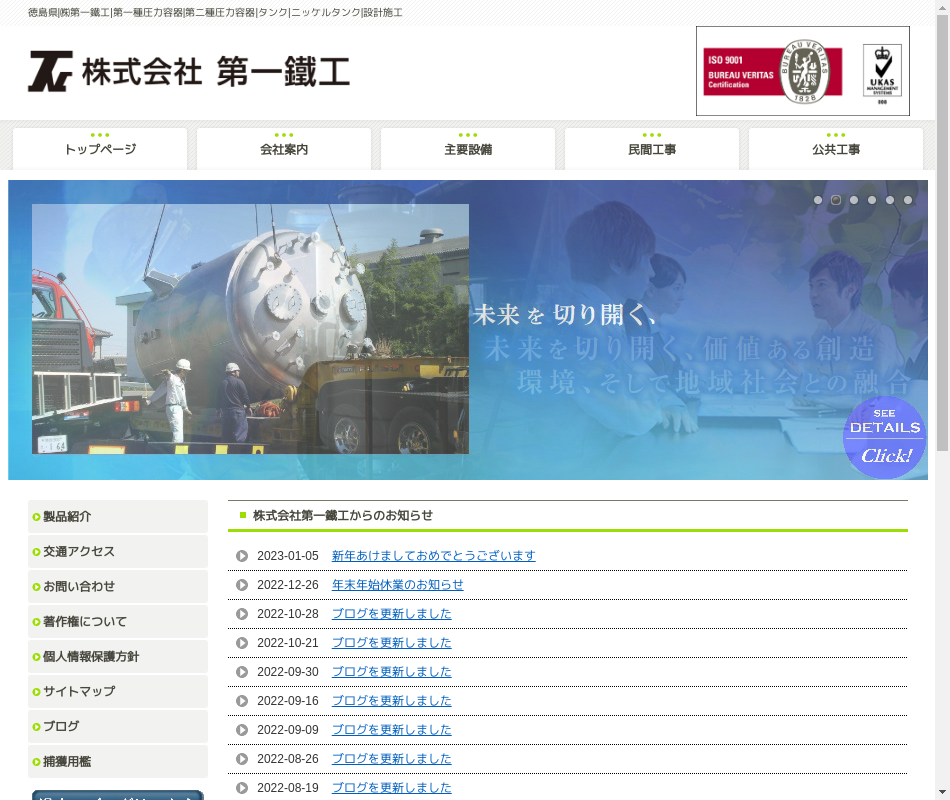950x800 pixels.
Task: Open the 新年あけましておめでとうございます news link
Action: coord(433,556)
